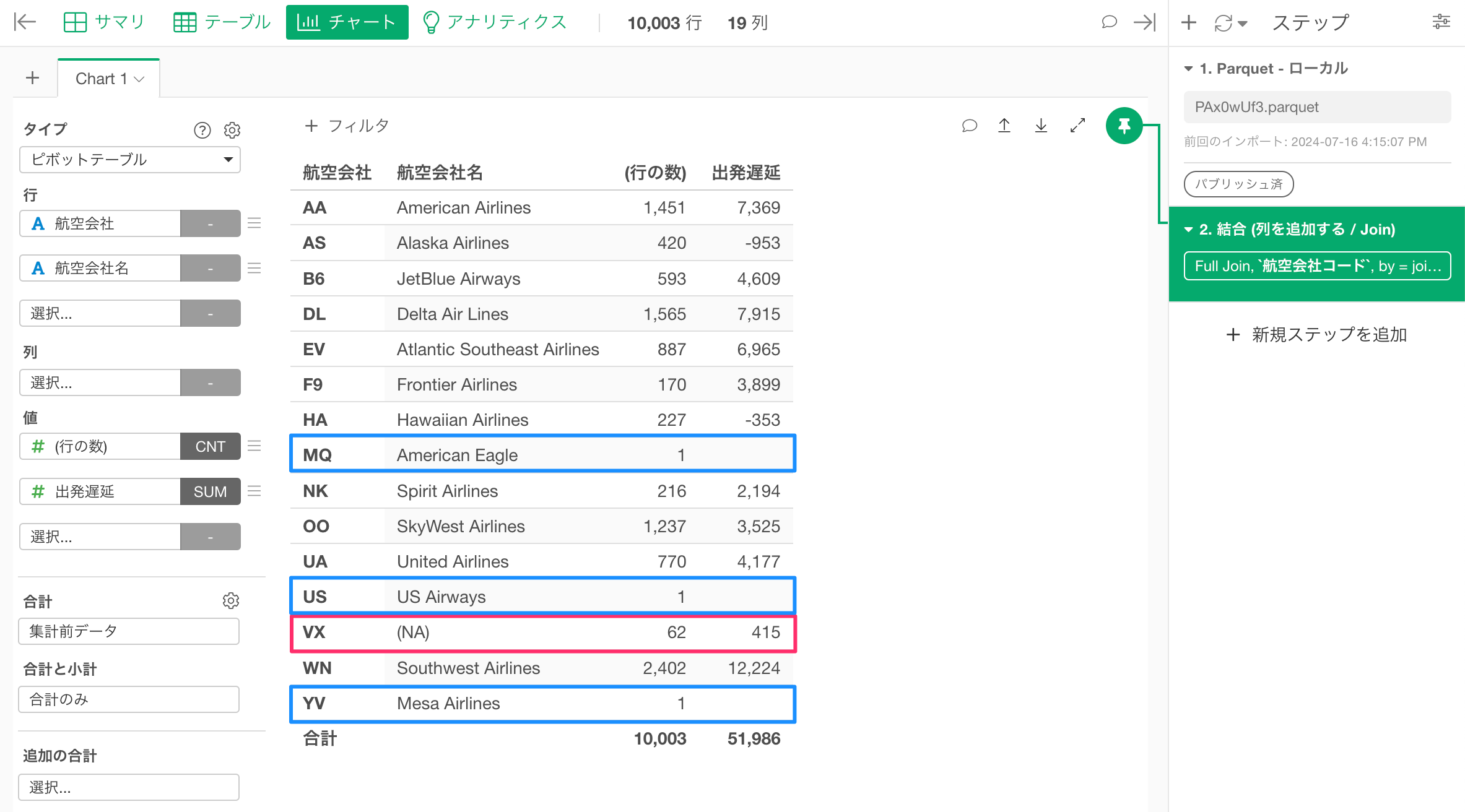Viewport: 1465px width, 812px height.
Task: Open the 集計前データ totals selector
Action: (x=129, y=631)
